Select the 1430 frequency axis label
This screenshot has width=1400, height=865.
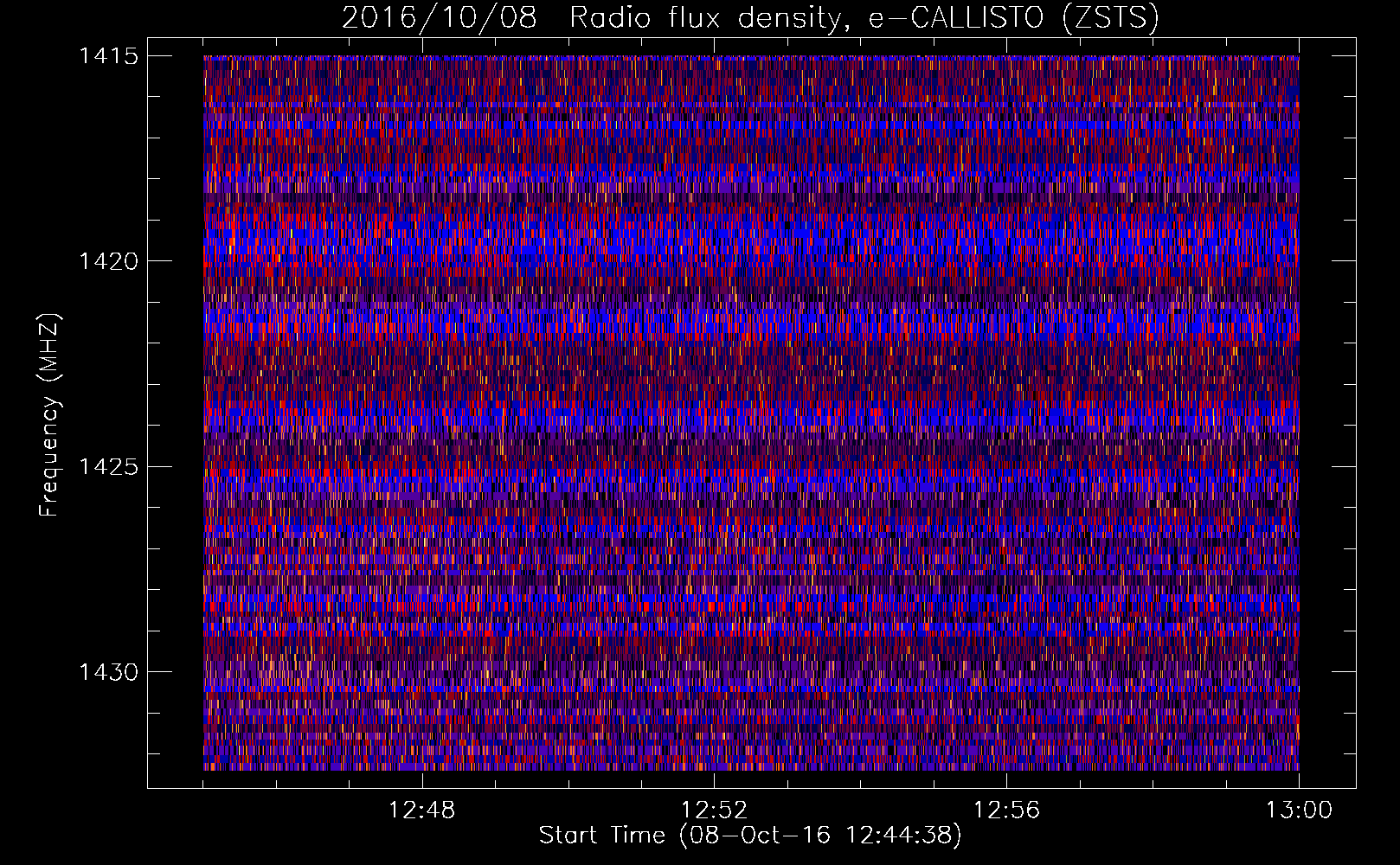pos(108,672)
